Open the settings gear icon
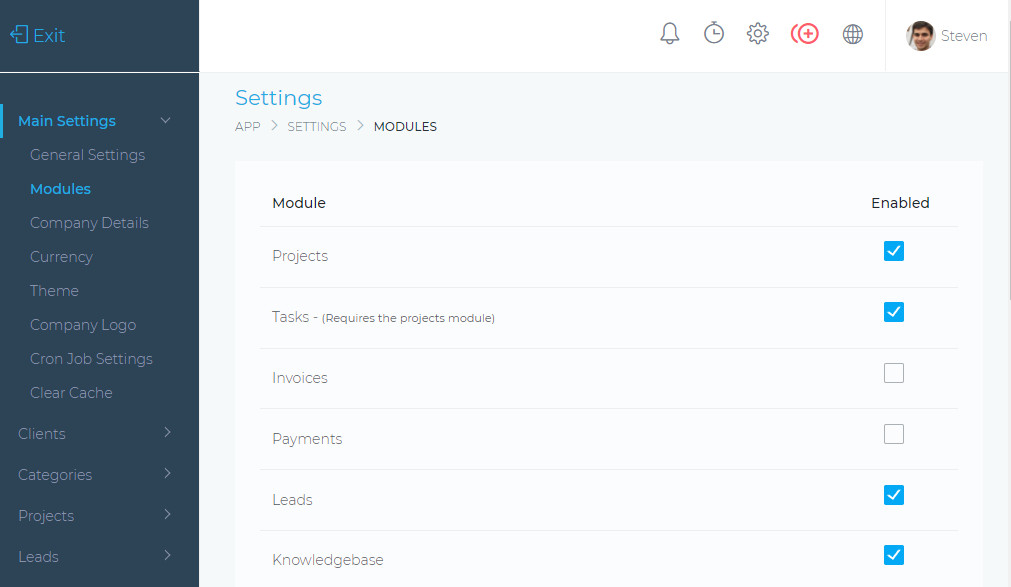This screenshot has height=587, width=1011. [758, 34]
